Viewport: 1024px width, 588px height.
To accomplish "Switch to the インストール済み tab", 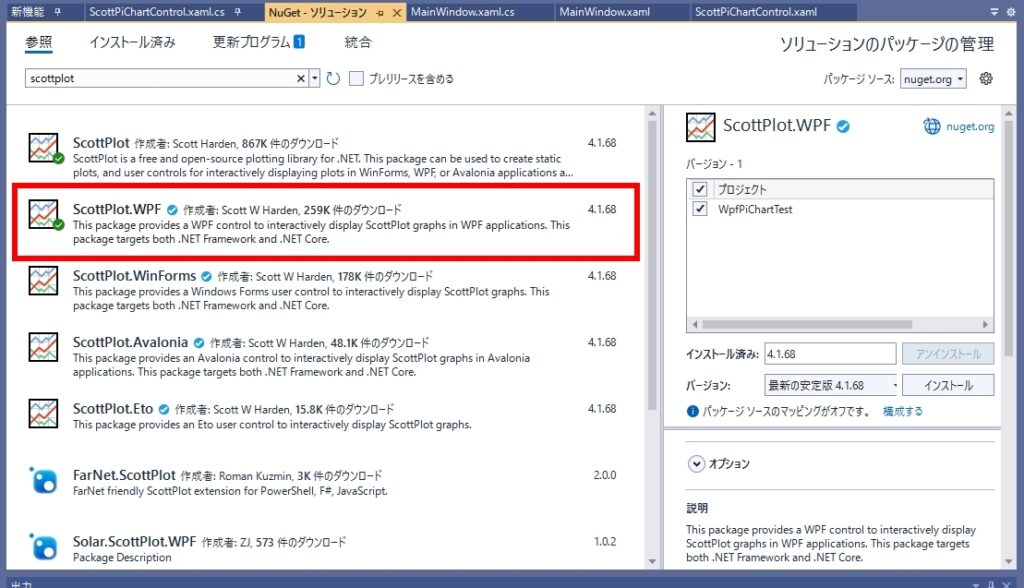I will pyautogui.click(x=132, y=43).
